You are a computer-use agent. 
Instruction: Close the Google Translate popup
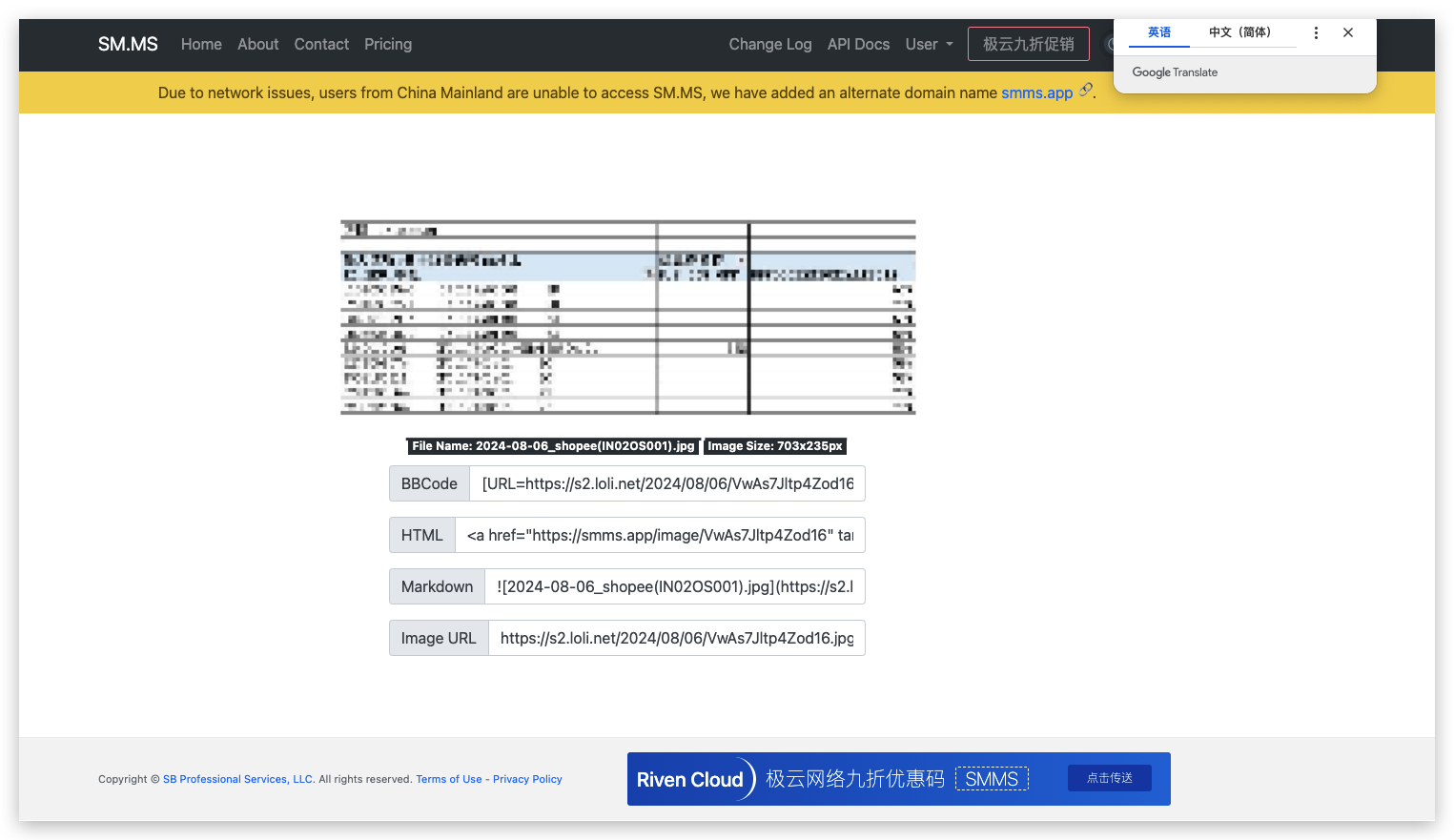1348,32
